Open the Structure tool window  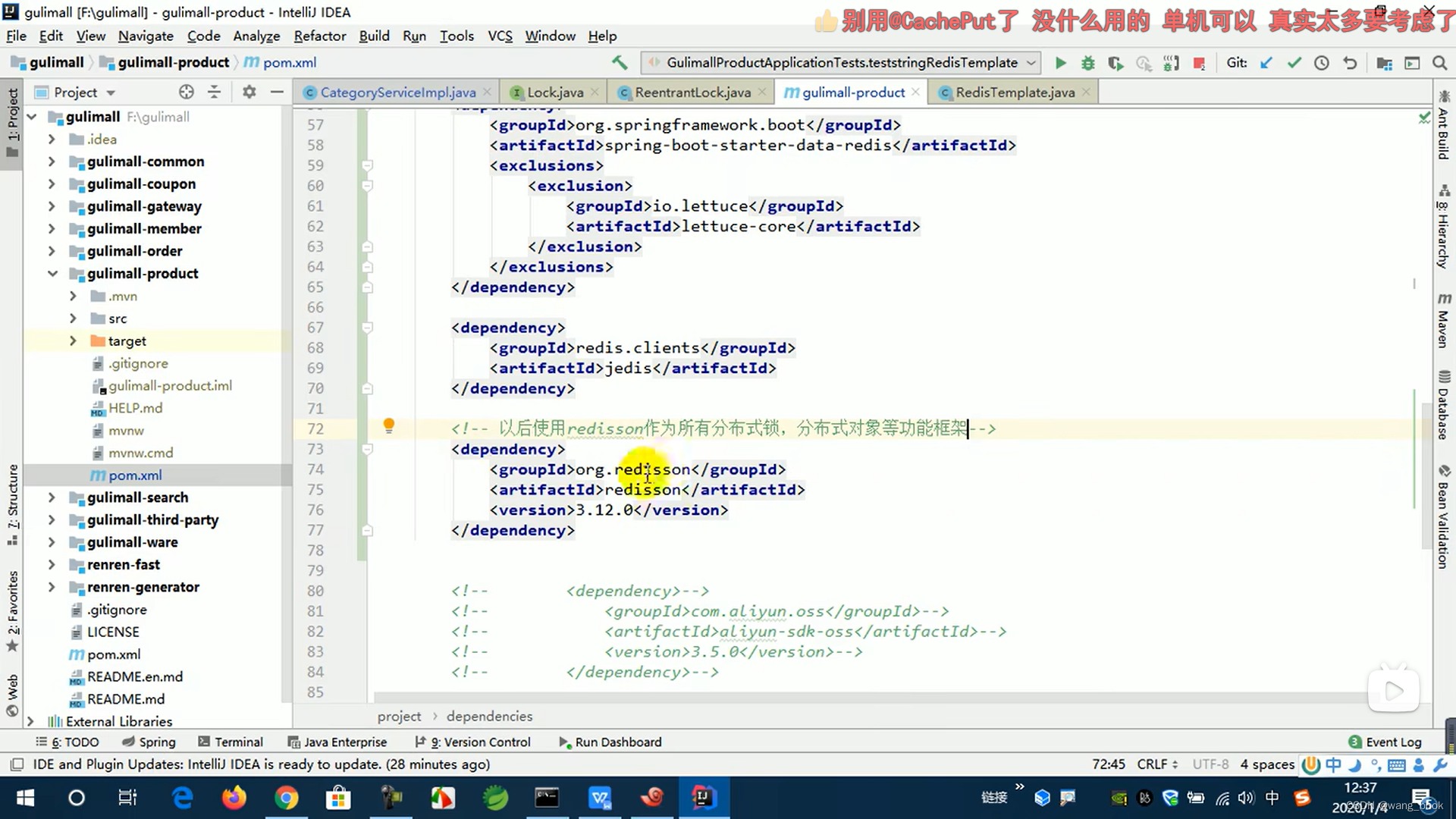pyautogui.click(x=13, y=504)
